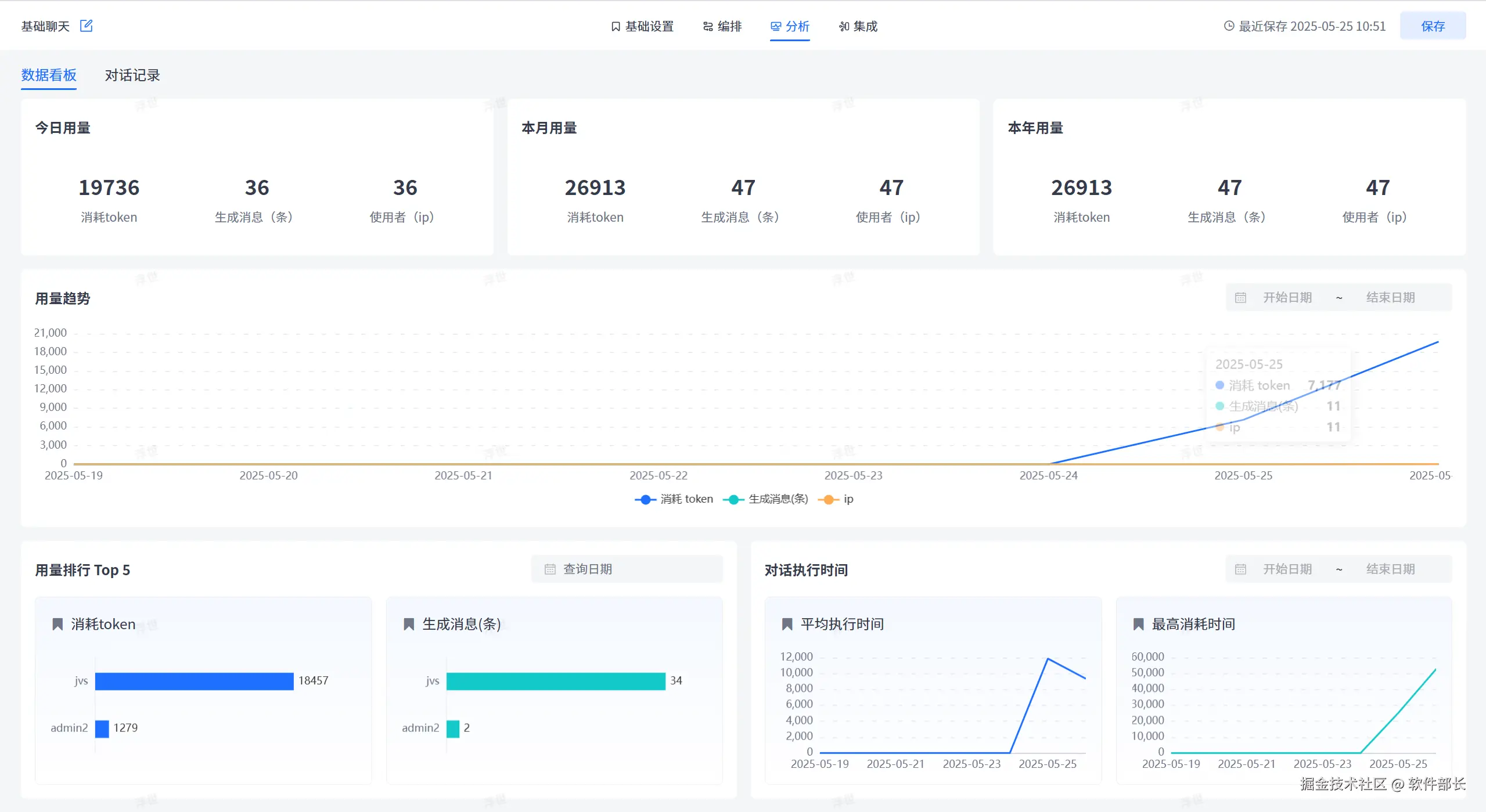Click bookmark icon next to 最高消耗时间
The height and width of the screenshot is (812, 1486).
click(1138, 624)
